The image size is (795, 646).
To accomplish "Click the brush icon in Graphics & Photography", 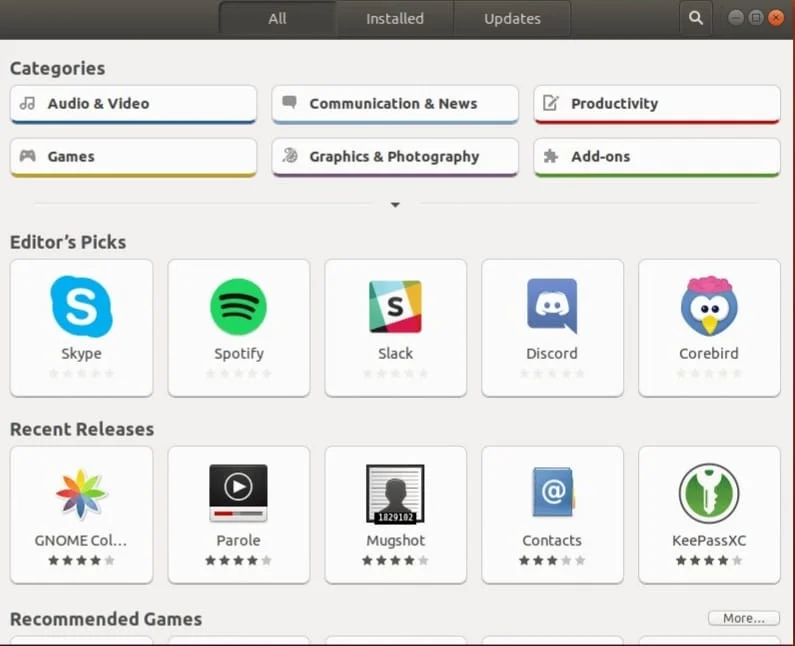I will 290,155.
